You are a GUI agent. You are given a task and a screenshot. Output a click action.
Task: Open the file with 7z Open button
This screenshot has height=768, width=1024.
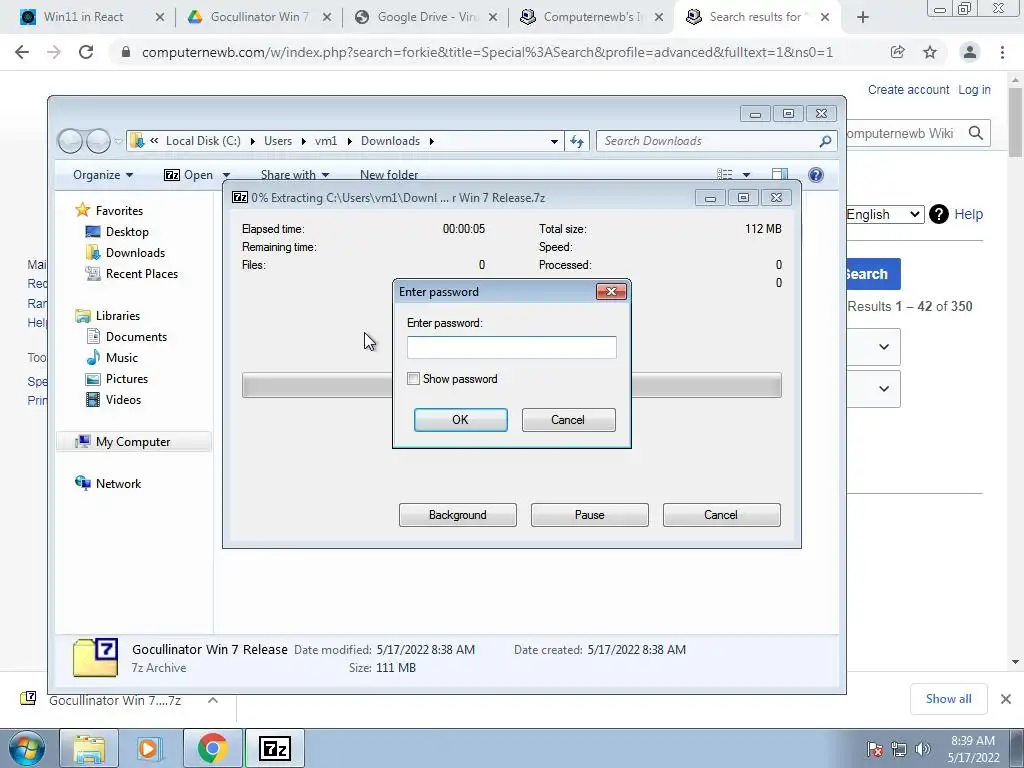point(189,175)
